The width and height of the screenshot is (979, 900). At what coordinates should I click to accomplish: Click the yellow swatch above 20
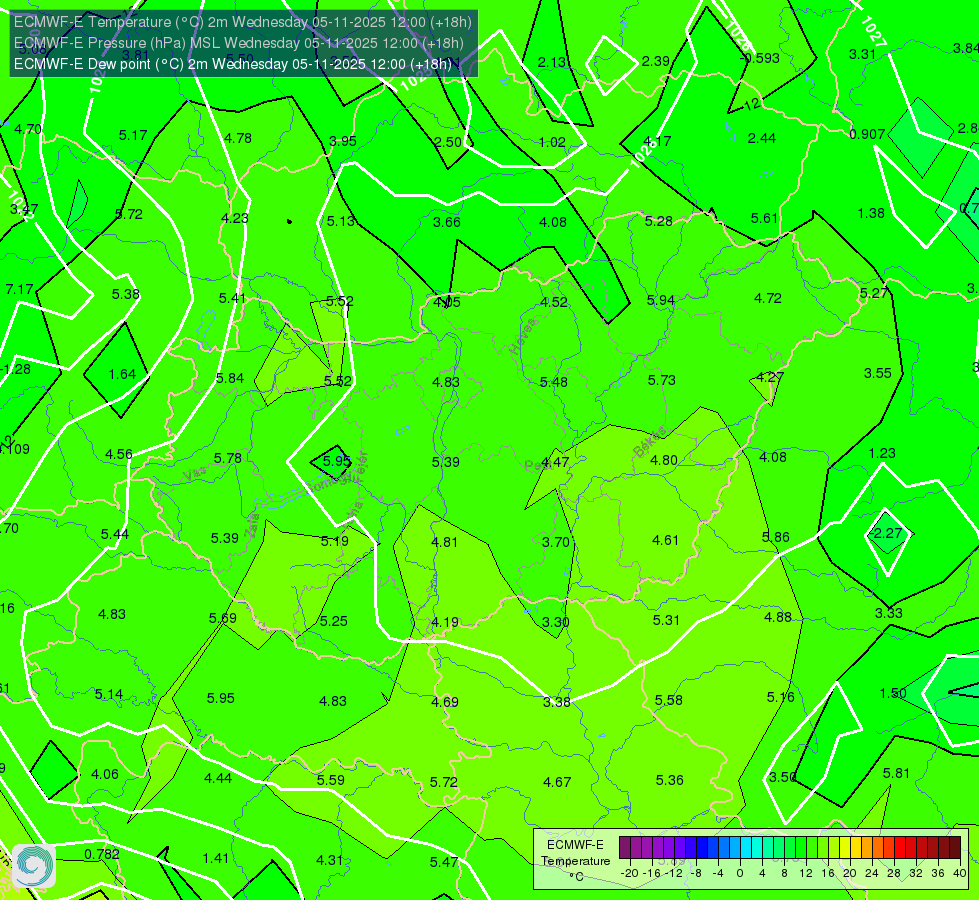point(845,848)
